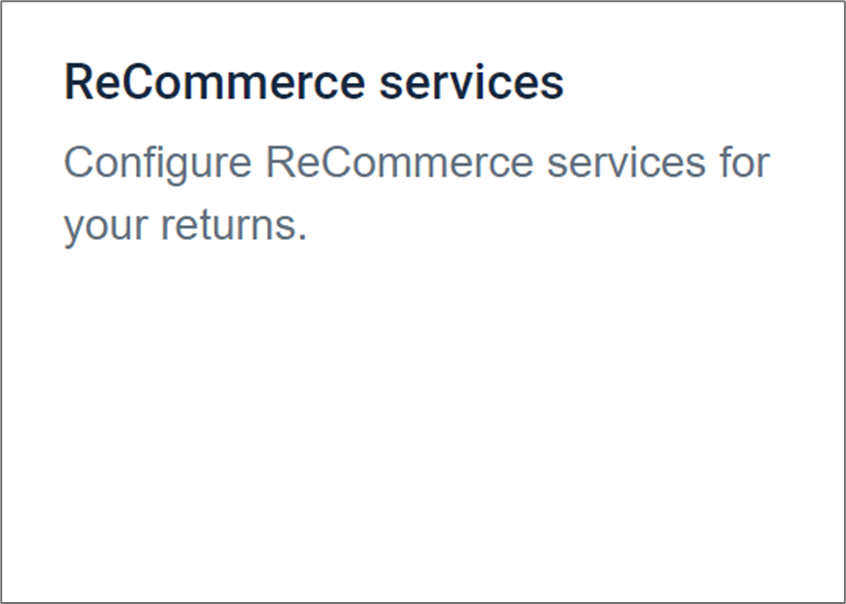Click the 'Configure ReCommerce services' description text

[416, 162]
